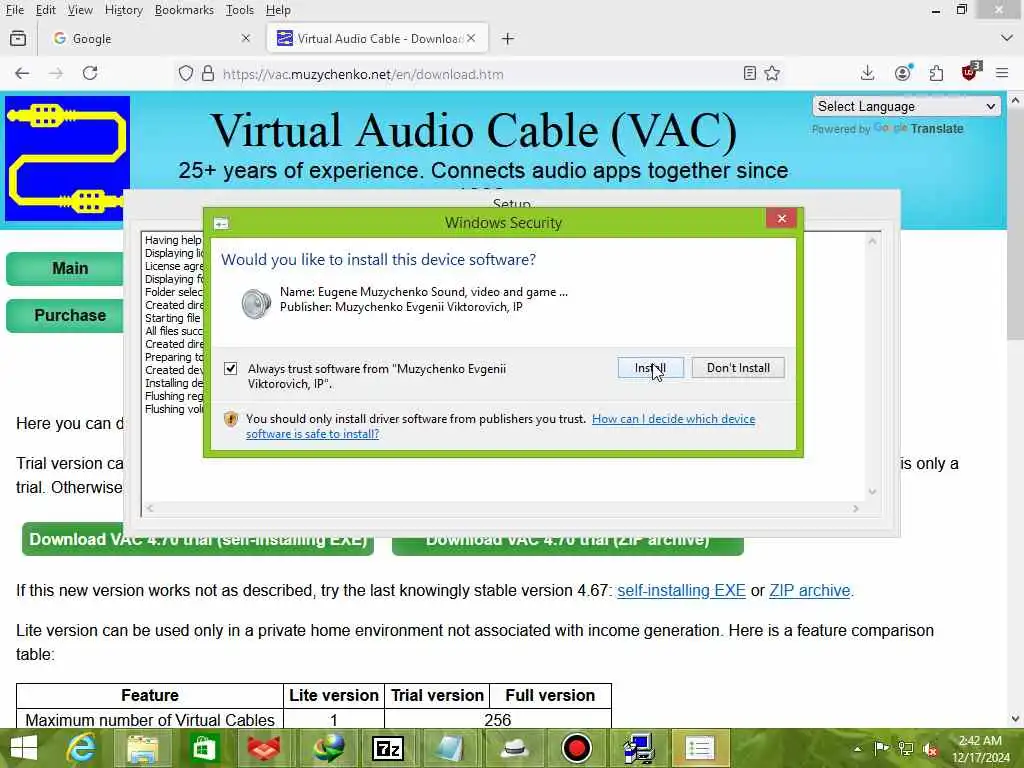Click the tracking protection shield icon
This screenshot has height=768, width=1024.
pyautogui.click(x=186, y=73)
